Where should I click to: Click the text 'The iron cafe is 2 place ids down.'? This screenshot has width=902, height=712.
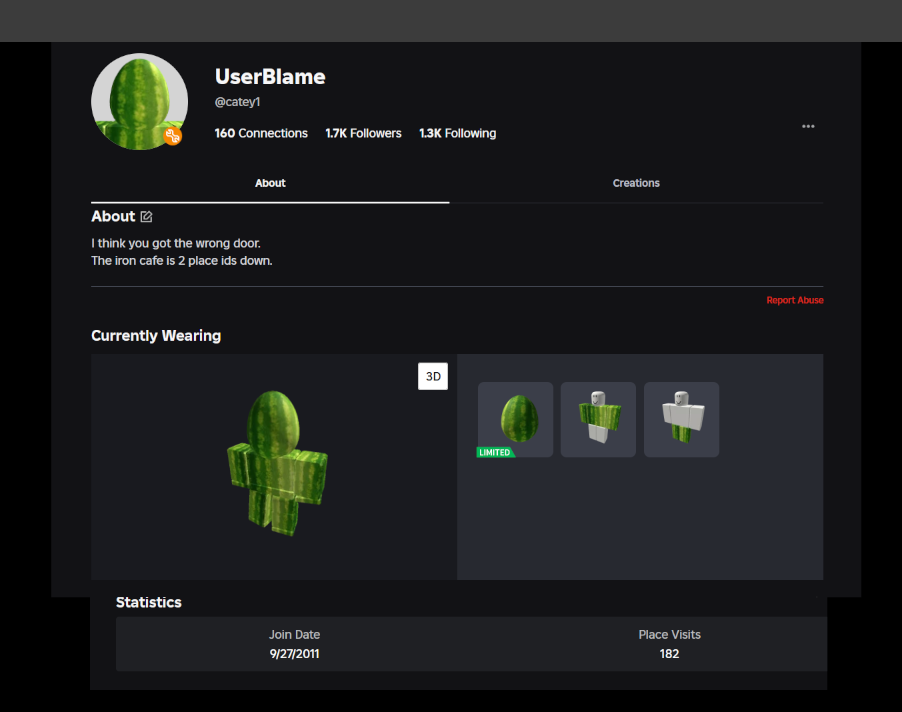pos(182,261)
